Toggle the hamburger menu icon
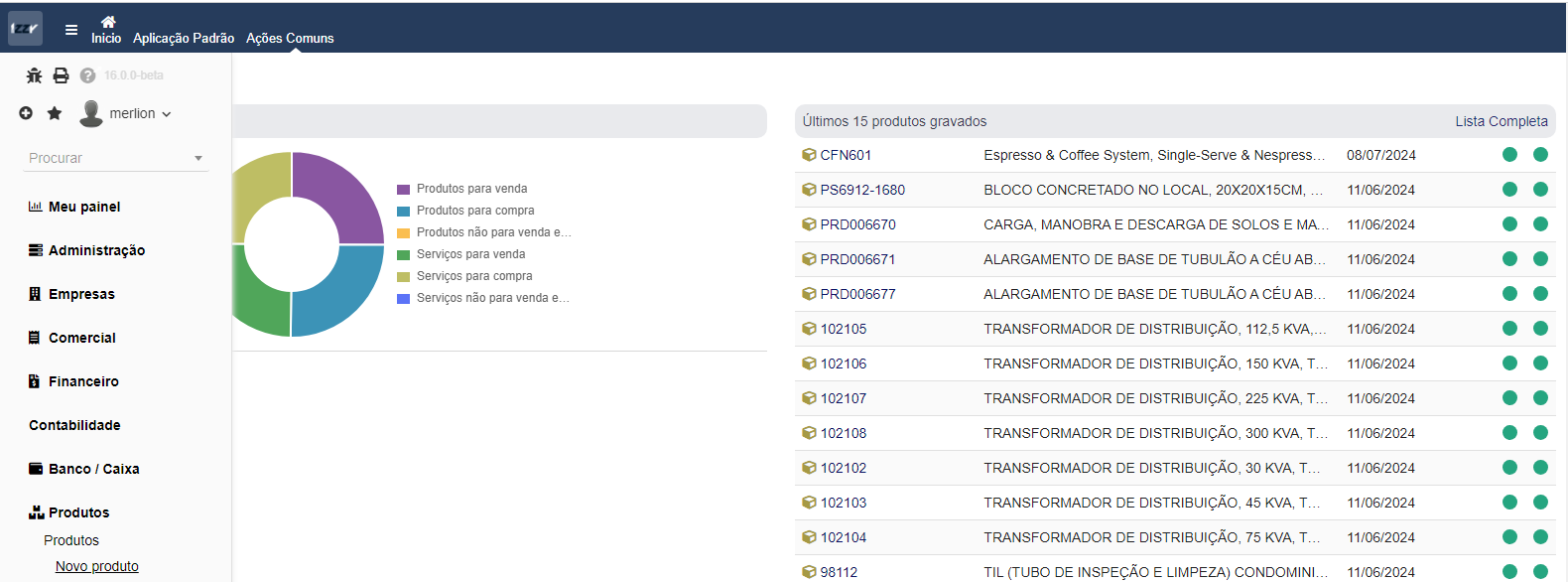This screenshot has height=582, width=1568. tap(71, 30)
